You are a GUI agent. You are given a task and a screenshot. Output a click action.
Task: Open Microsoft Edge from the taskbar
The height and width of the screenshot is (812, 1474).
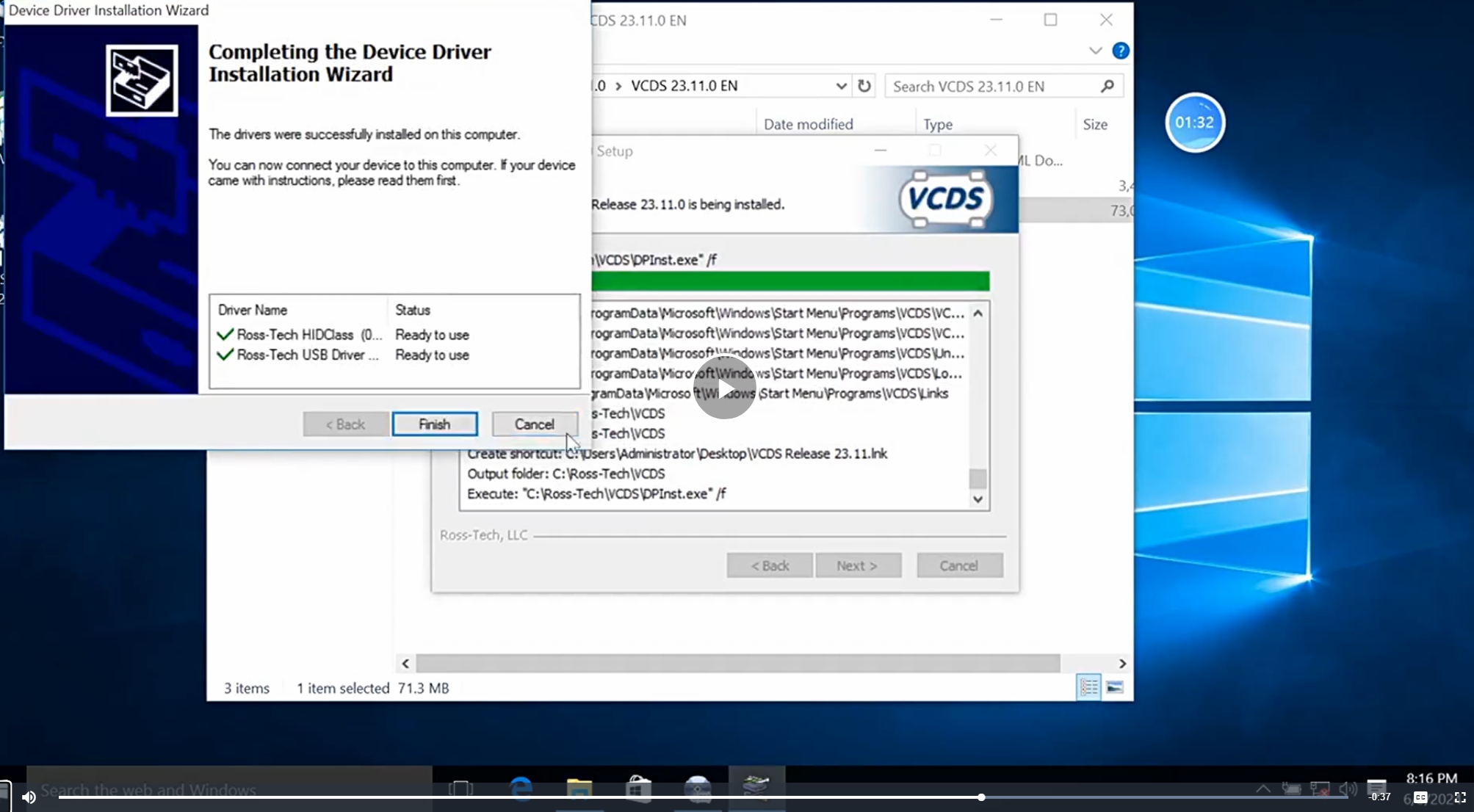tap(521, 789)
